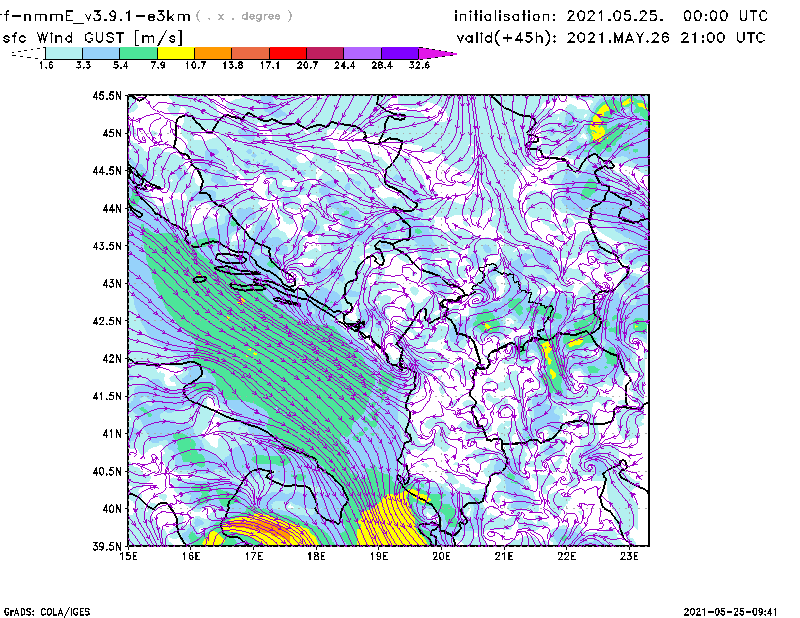
Task: Click the light blue 3.3–5.4 legend swatch
Action: (101, 53)
